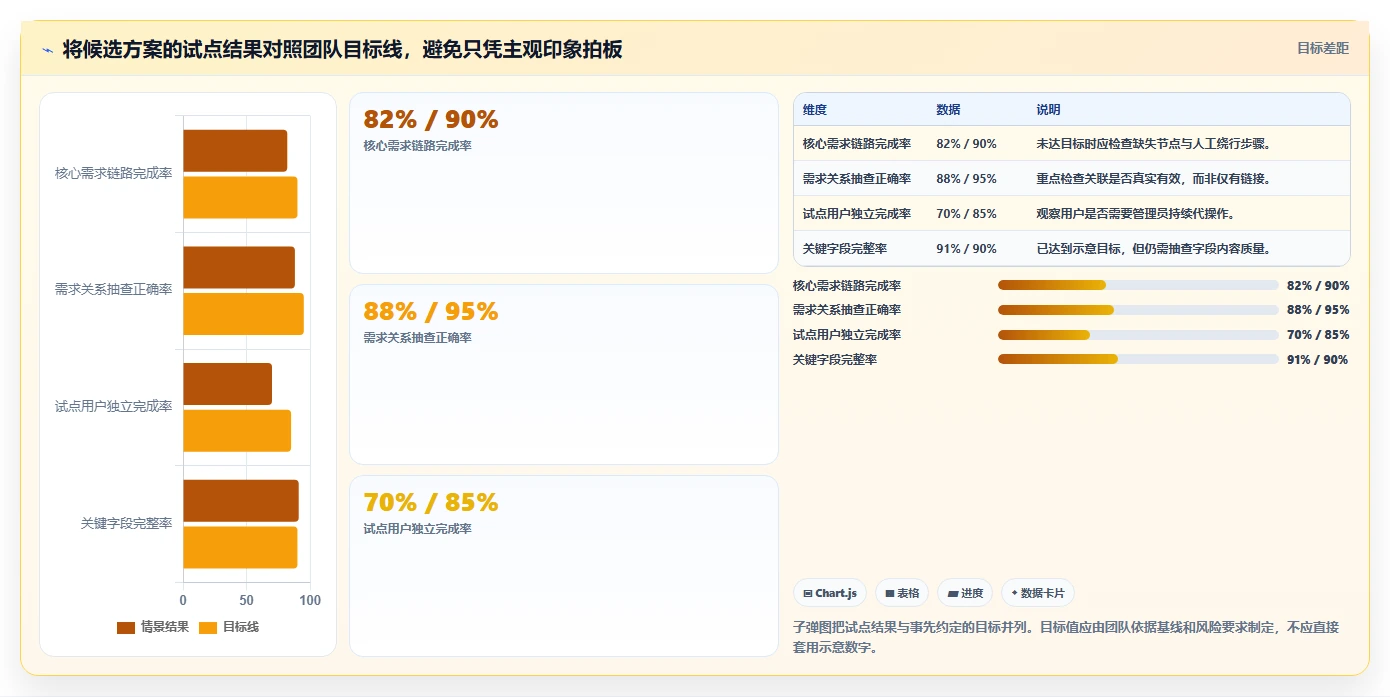Click the 100 tick on the chart axis
Screen dimensions: 1390x697
point(310,600)
